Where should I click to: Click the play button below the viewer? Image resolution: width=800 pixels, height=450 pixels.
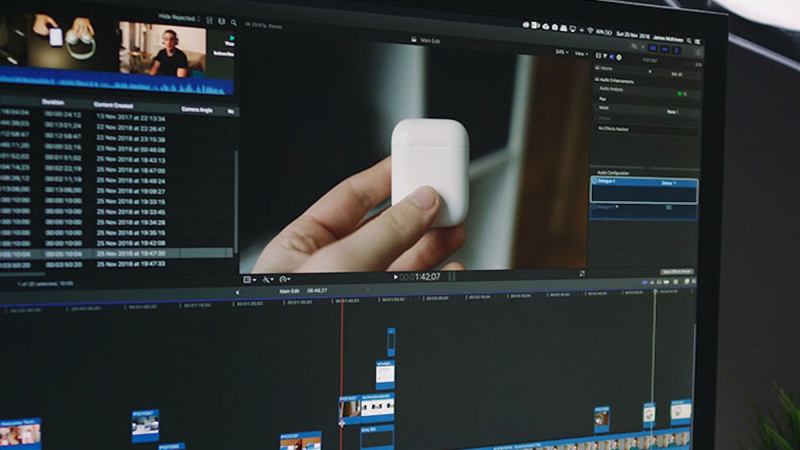pyautogui.click(x=395, y=276)
